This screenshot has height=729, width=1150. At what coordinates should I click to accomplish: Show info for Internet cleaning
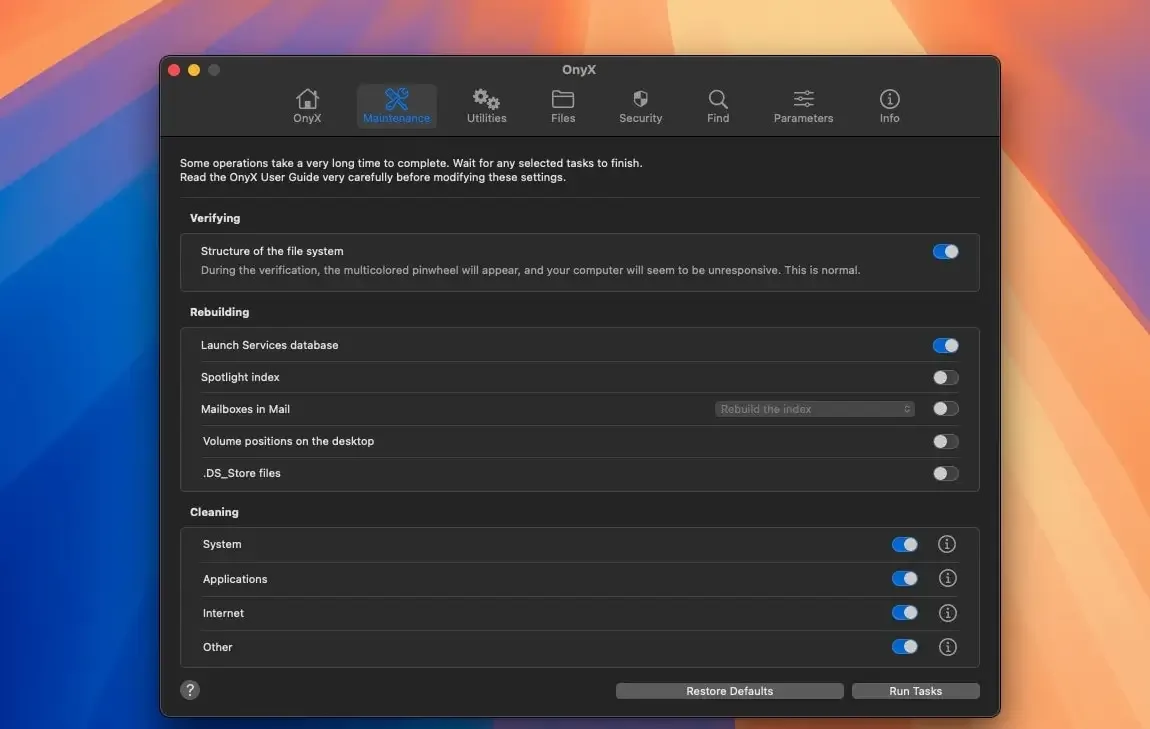coord(948,613)
